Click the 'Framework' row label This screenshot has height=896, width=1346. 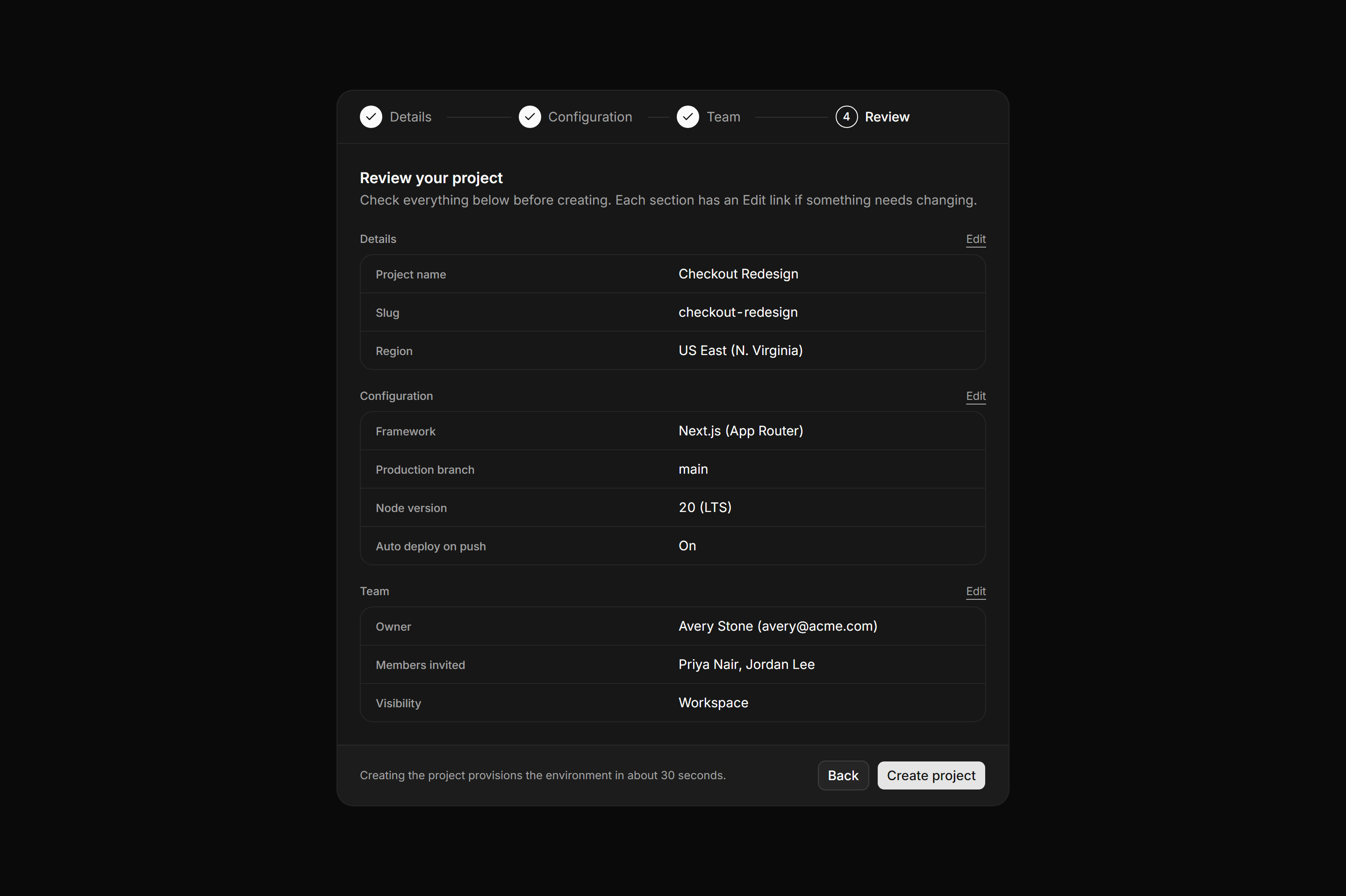(405, 432)
